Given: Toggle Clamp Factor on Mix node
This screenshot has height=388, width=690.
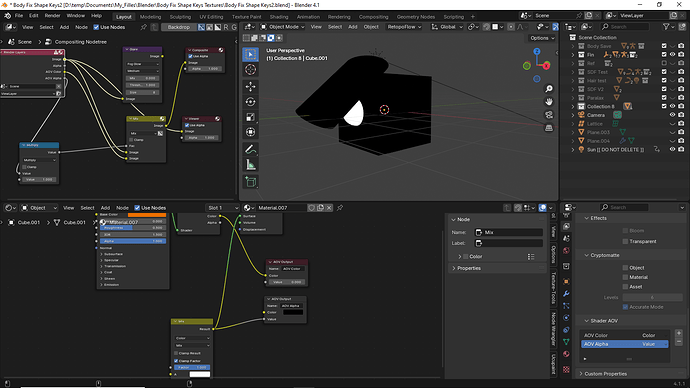Looking at the screenshot, I should [x=176, y=361].
